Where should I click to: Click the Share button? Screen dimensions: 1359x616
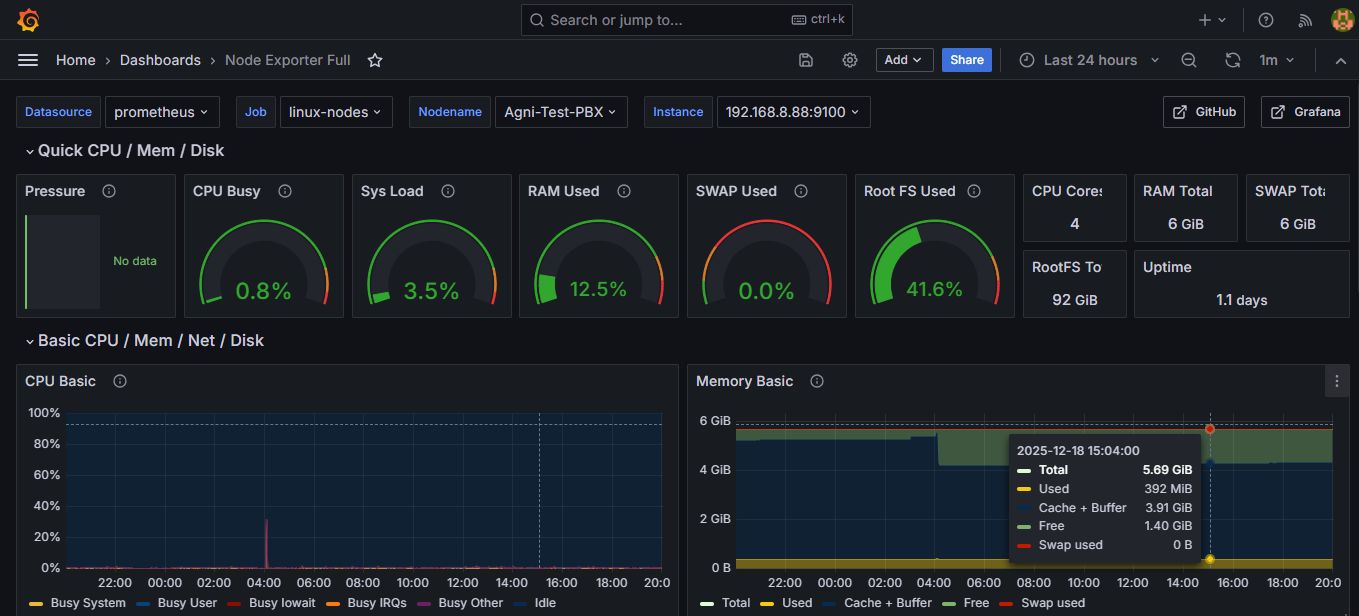967,60
